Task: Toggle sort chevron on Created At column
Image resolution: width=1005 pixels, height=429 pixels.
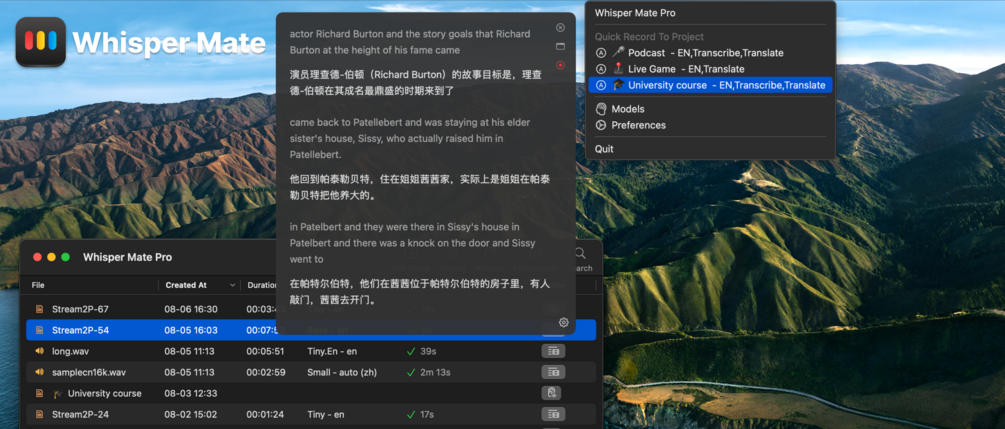Action: point(232,285)
